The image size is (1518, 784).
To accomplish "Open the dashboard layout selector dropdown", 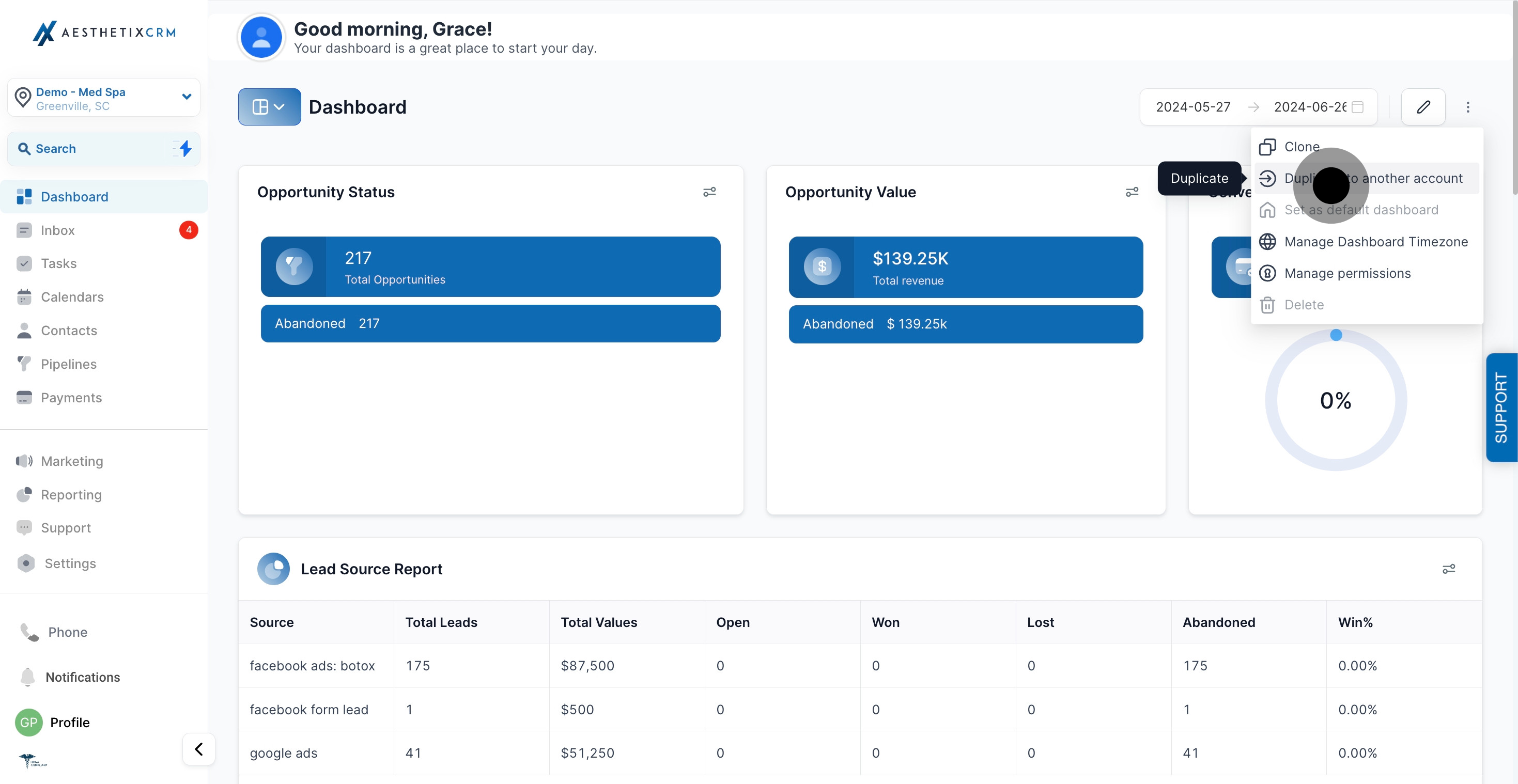I will [x=269, y=106].
